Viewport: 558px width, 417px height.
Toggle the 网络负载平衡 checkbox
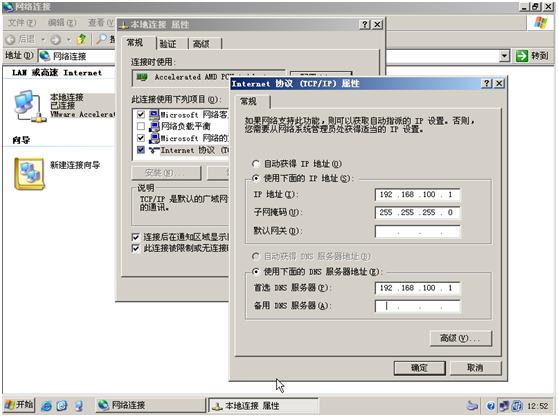tap(141, 126)
